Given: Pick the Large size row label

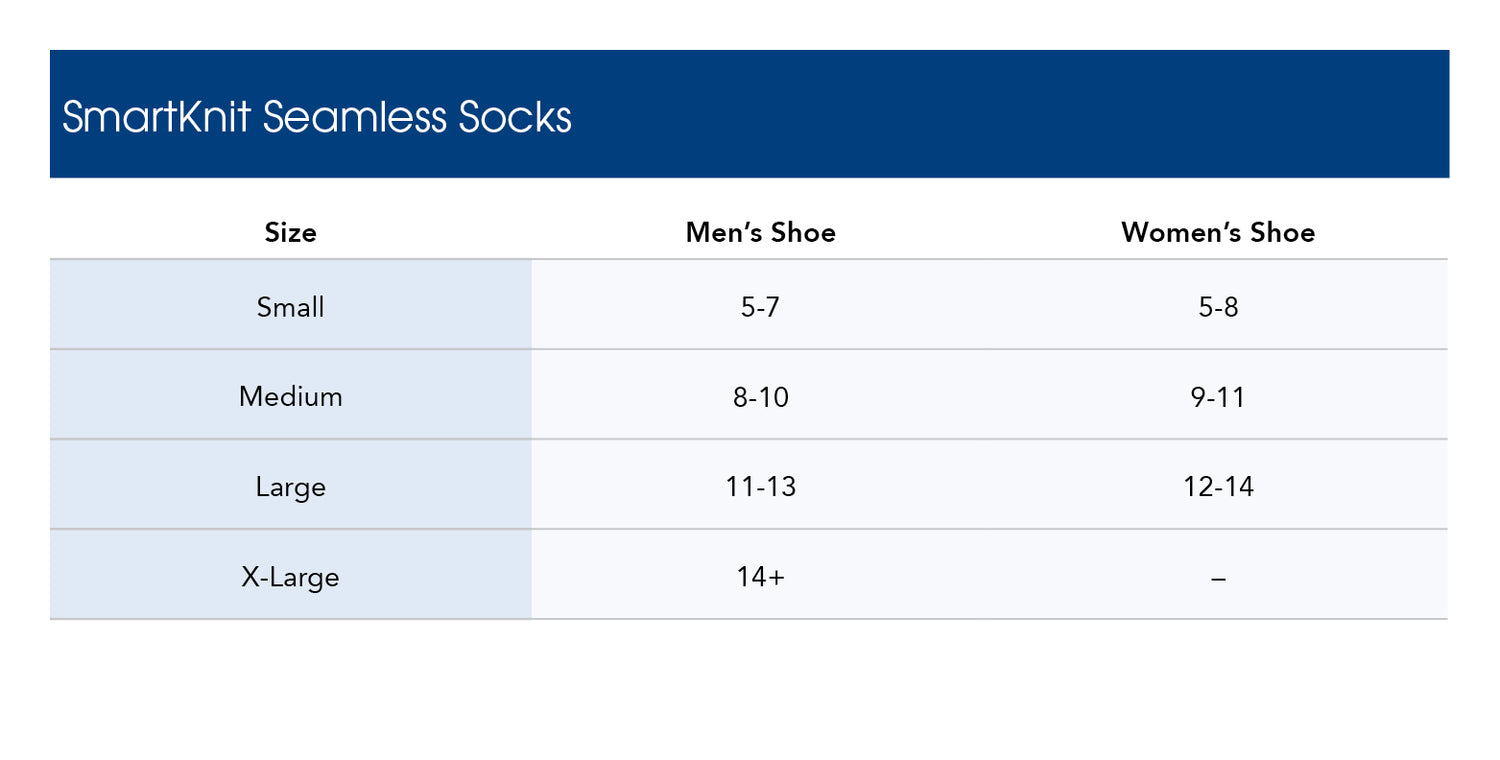Looking at the screenshot, I should point(290,487).
